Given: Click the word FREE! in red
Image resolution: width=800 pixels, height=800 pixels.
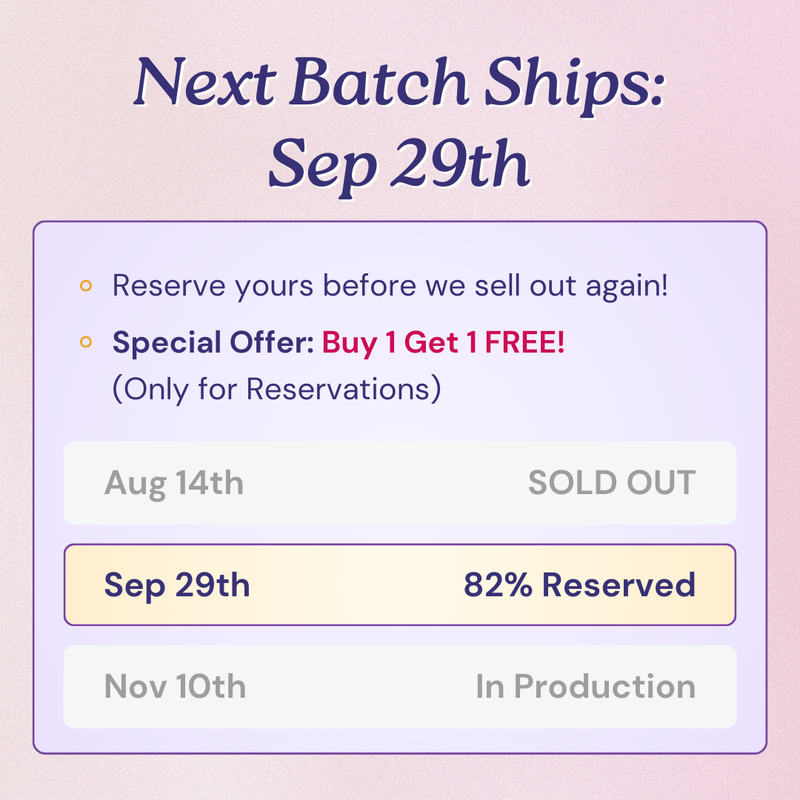Looking at the screenshot, I should (524, 342).
